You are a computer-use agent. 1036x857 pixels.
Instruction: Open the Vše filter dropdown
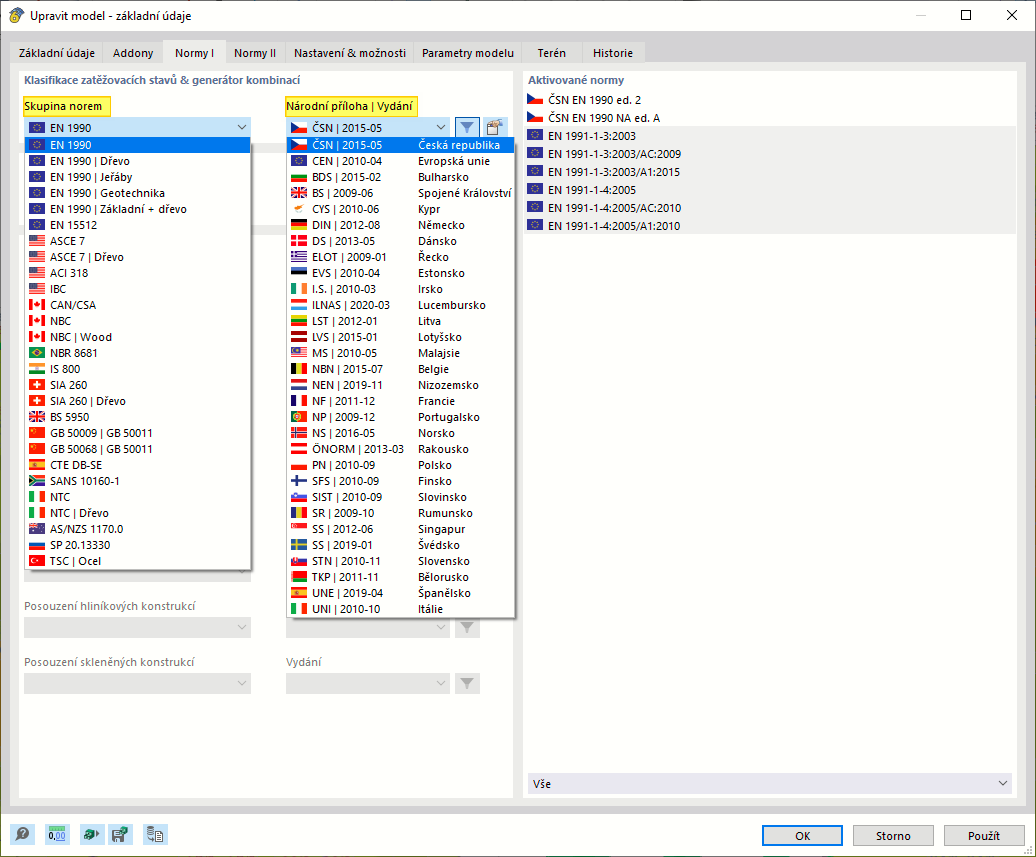point(770,784)
